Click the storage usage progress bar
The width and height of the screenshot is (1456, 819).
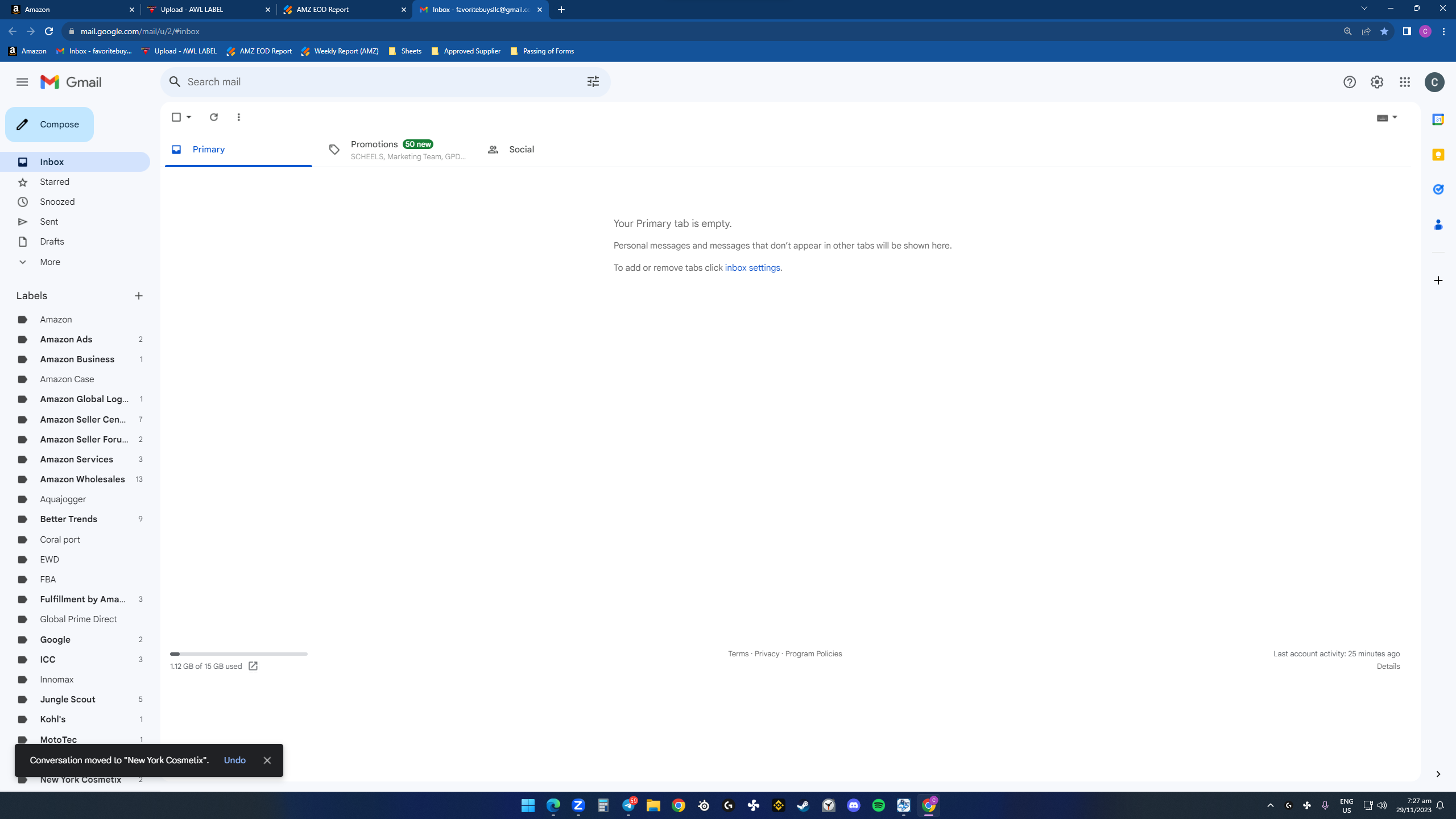coord(239,654)
